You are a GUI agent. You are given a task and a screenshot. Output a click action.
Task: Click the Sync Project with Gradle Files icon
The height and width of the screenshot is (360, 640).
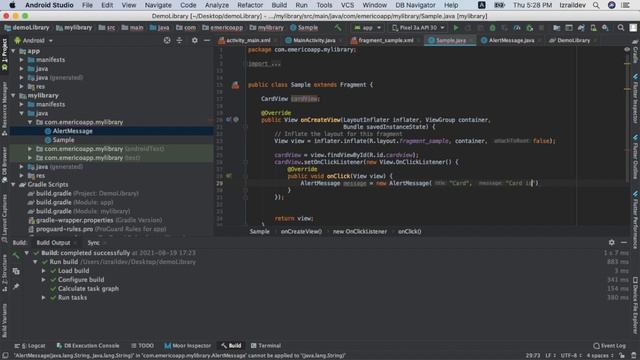point(581,28)
